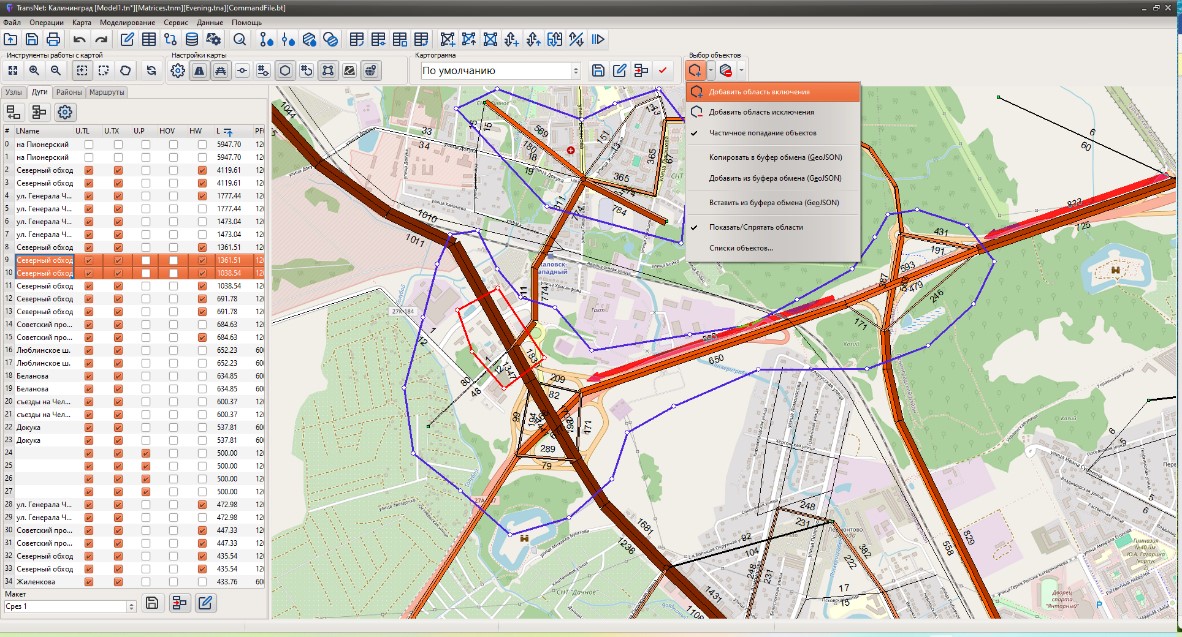Click the Redo arrow icon

[101, 39]
